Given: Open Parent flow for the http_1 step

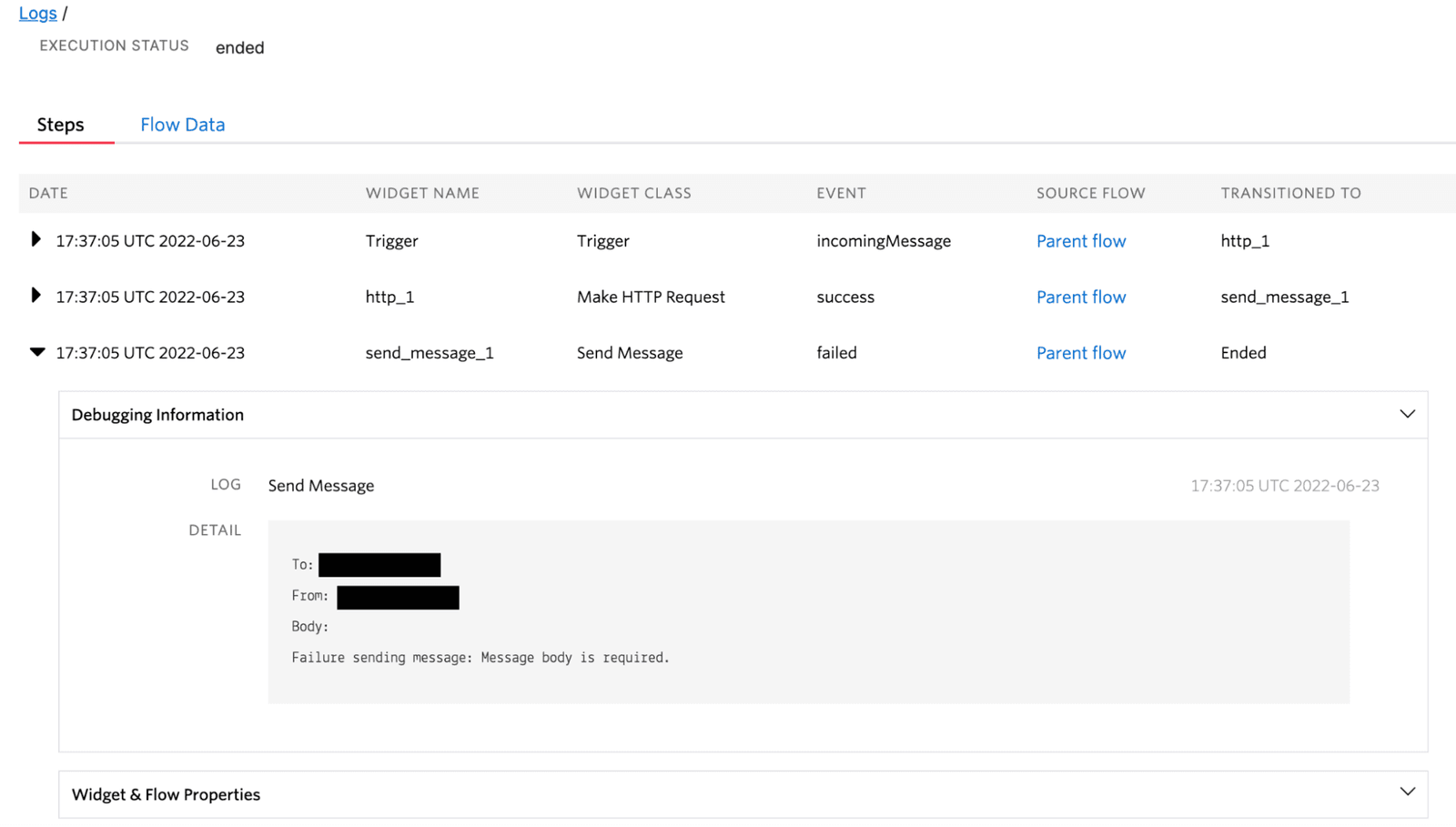Looking at the screenshot, I should [1080, 297].
